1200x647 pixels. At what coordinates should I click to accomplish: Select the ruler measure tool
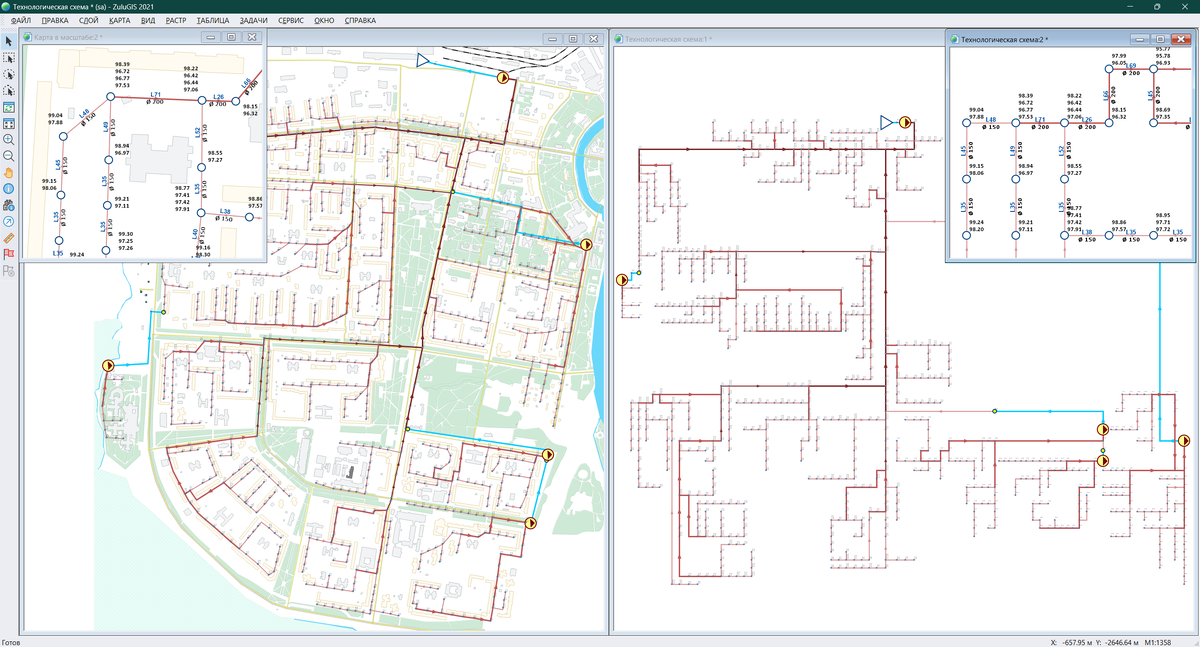click(x=9, y=237)
